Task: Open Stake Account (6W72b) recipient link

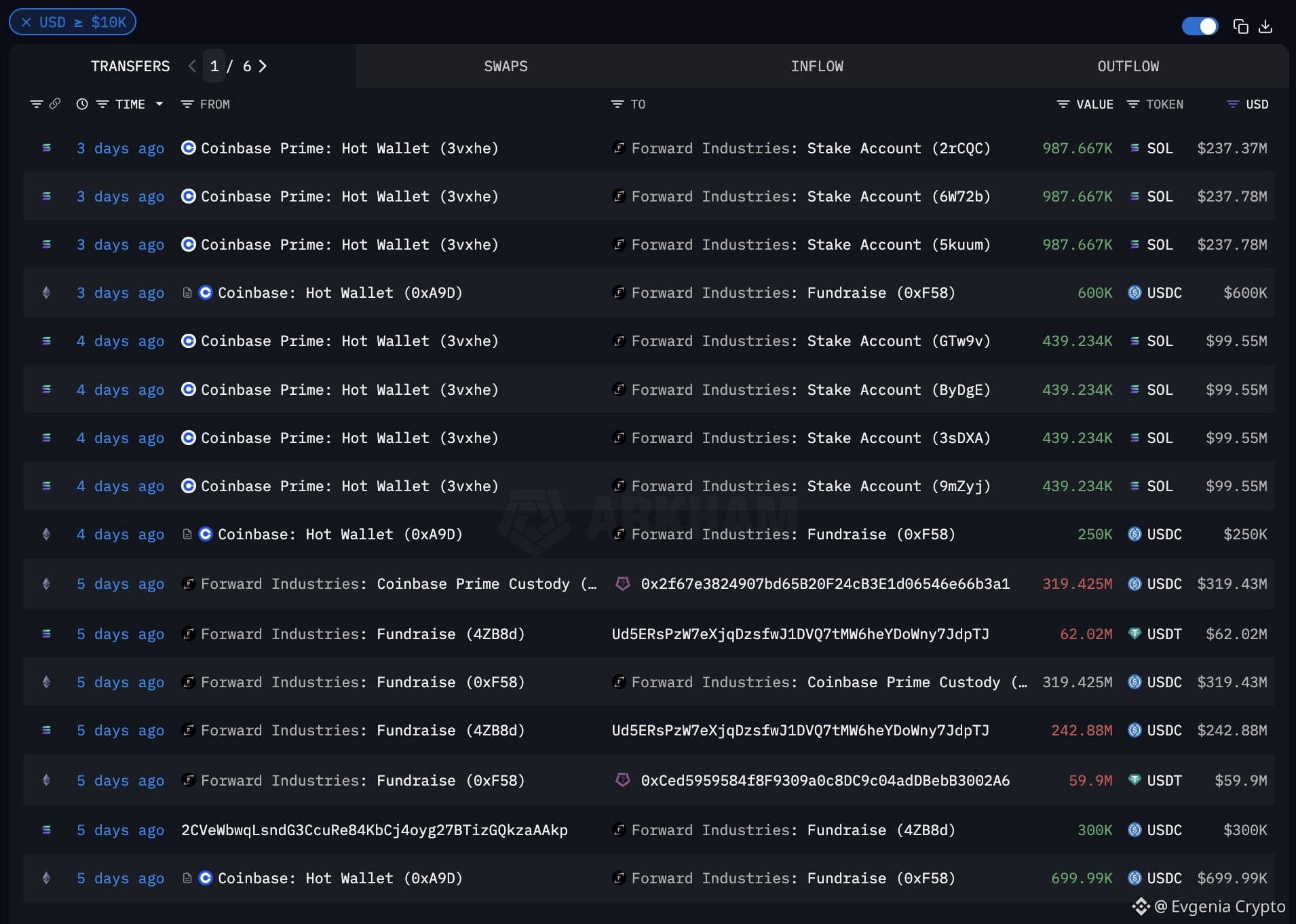Action: coord(898,197)
